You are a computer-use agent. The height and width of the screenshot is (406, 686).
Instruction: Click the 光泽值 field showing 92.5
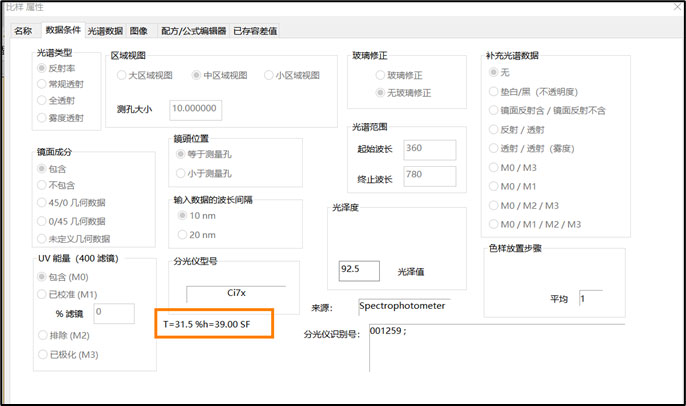[x=361, y=270]
